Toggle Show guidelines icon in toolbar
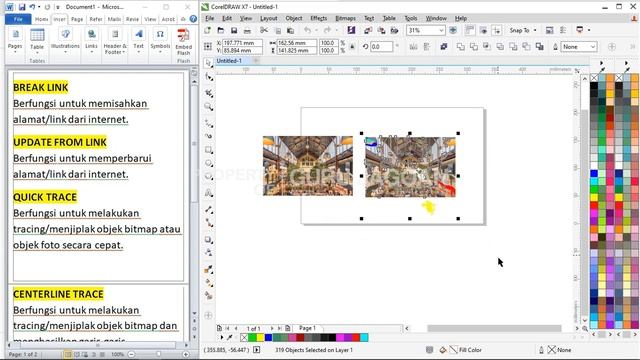Viewport: 640px width, 360px height. [x=497, y=31]
